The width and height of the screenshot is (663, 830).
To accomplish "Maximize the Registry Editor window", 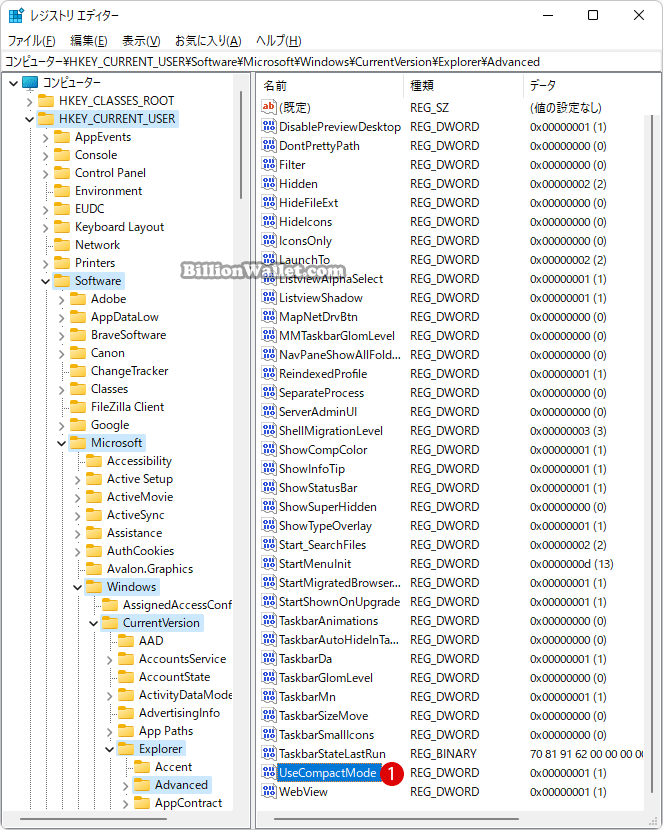I will [593, 15].
